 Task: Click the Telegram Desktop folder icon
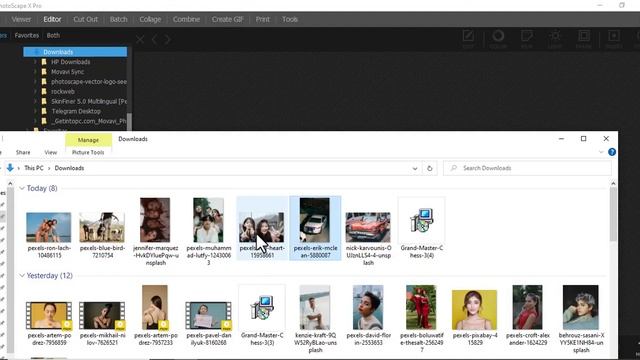click(x=44, y=111)
